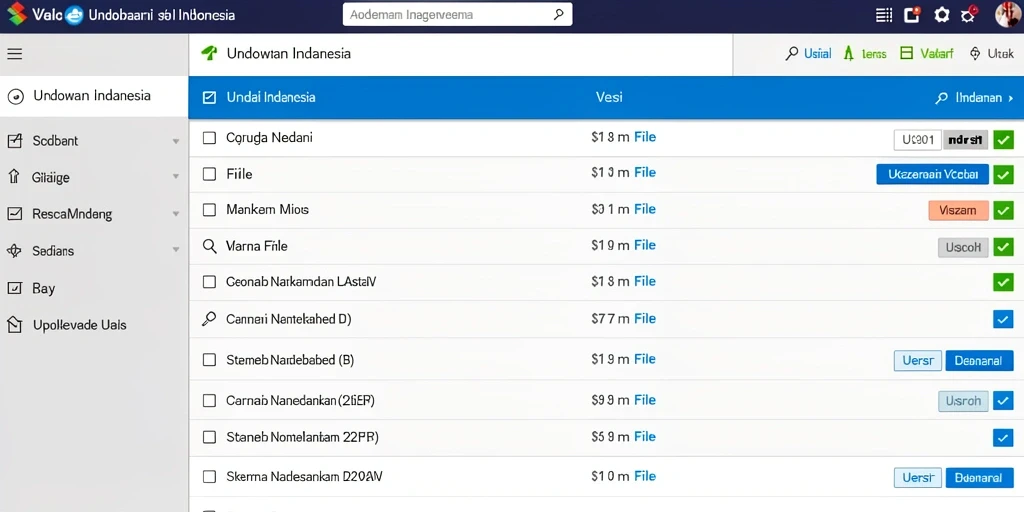
Task: Click the key icon on the Cannari Nantekahed row
Action: [209, 319]
